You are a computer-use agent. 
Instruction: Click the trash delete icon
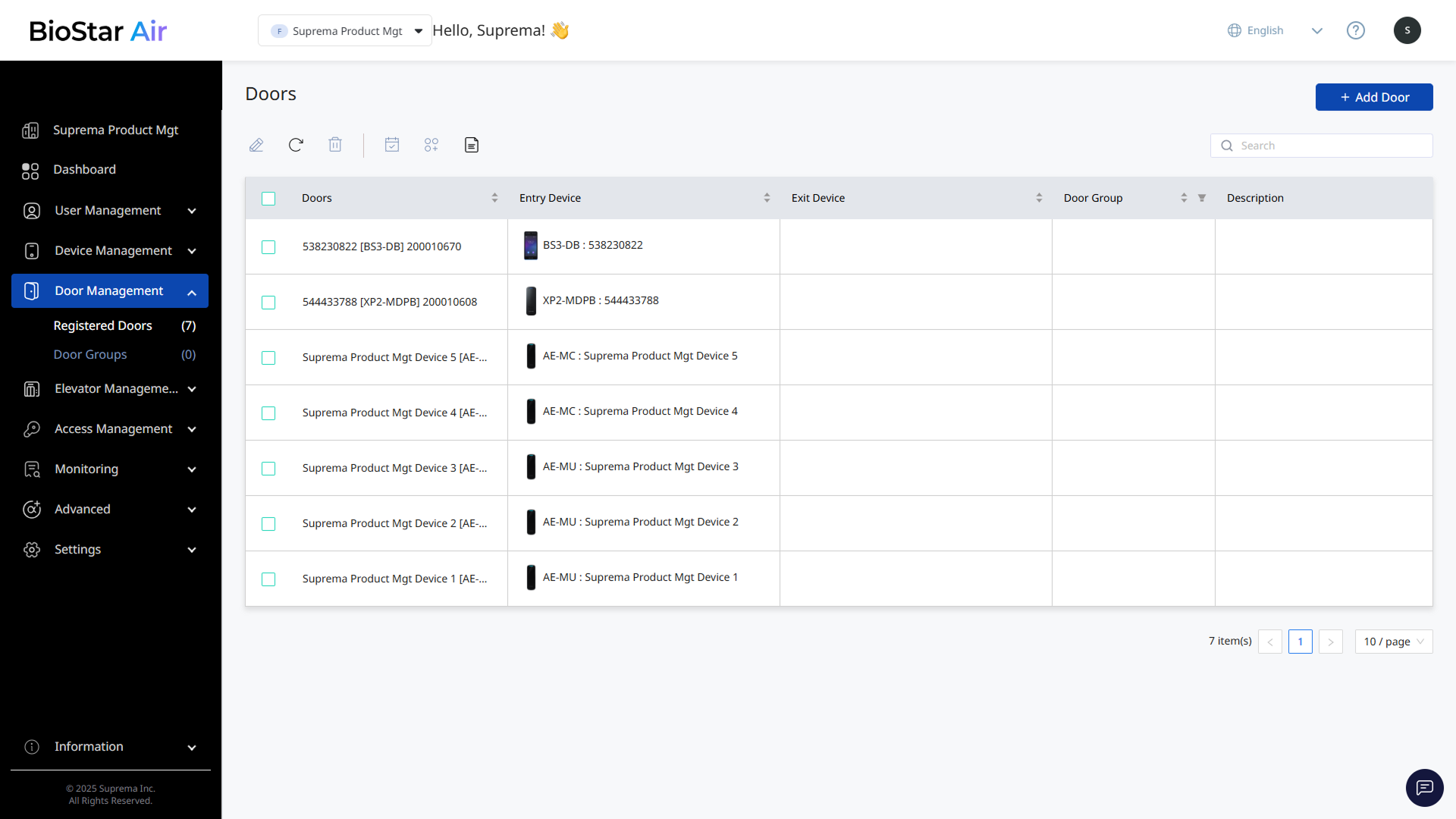pos(335,145)
